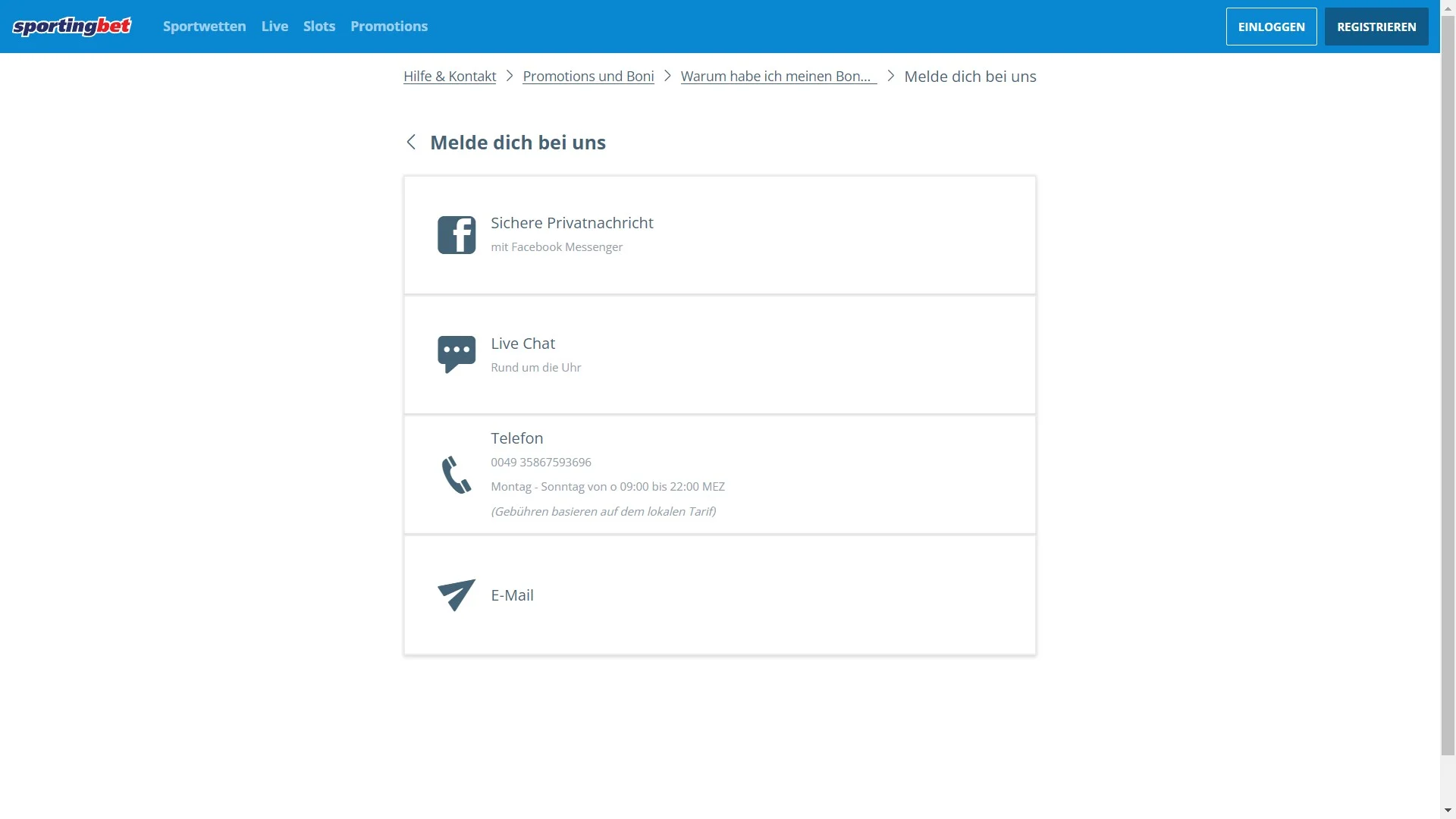Open Promotions und Boni breadcrumb link
Viewport: 1456px width, 819px height.
pos(588,77)
